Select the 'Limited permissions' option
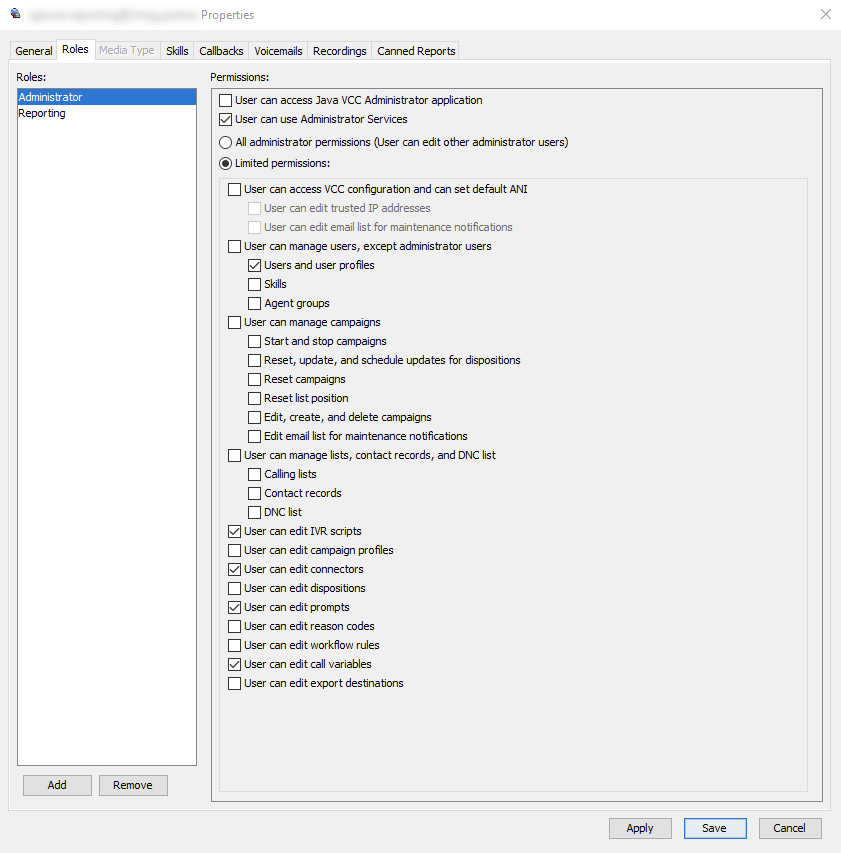 225,163
